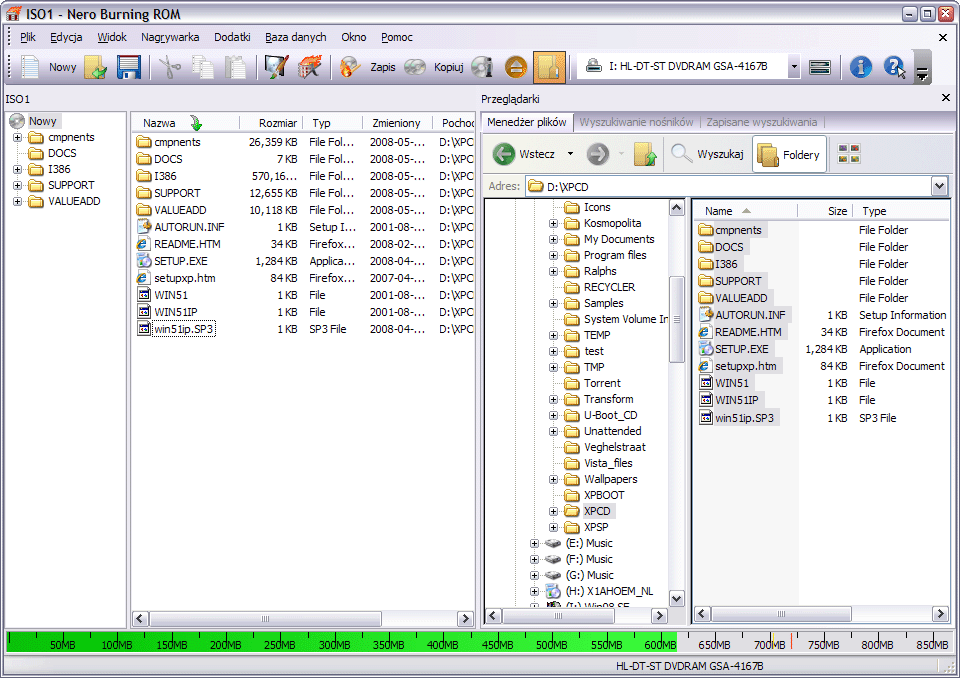Open the Pomoc menu

[x=397, y=37]
